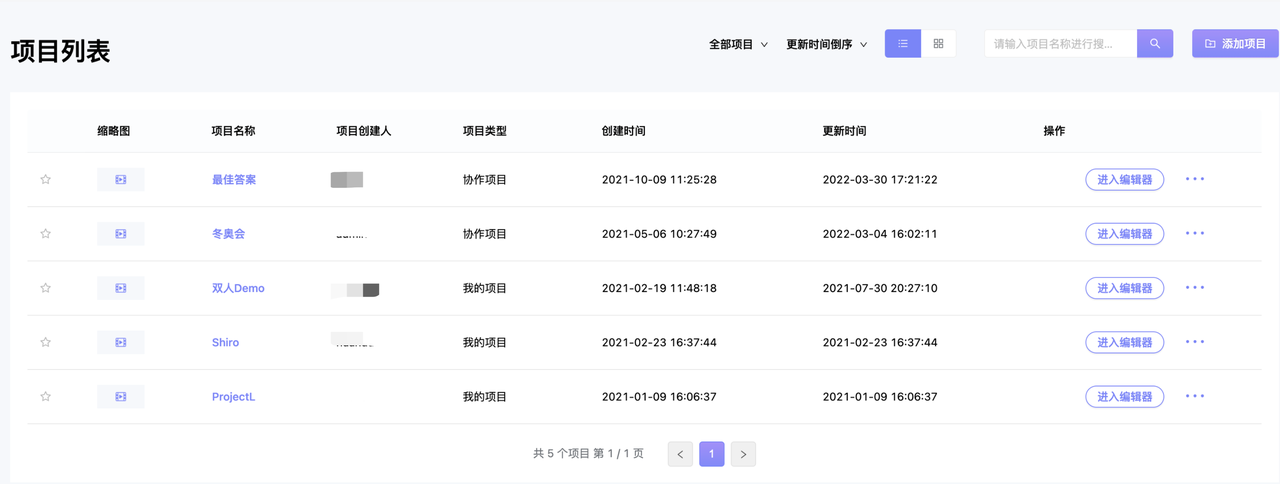This screenshot has height=484, width=1280.
Task: Click the thumbnail of 双人Demo project
Action: coord(121,288)
